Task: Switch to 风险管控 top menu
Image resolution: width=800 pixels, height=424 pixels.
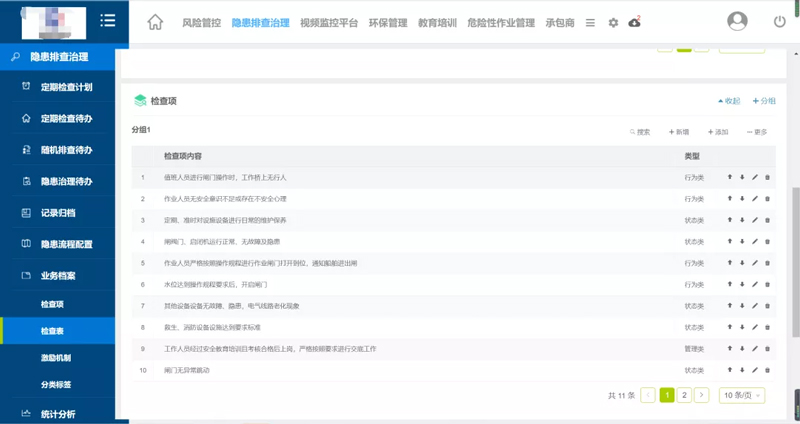Action: click(202, 23)
